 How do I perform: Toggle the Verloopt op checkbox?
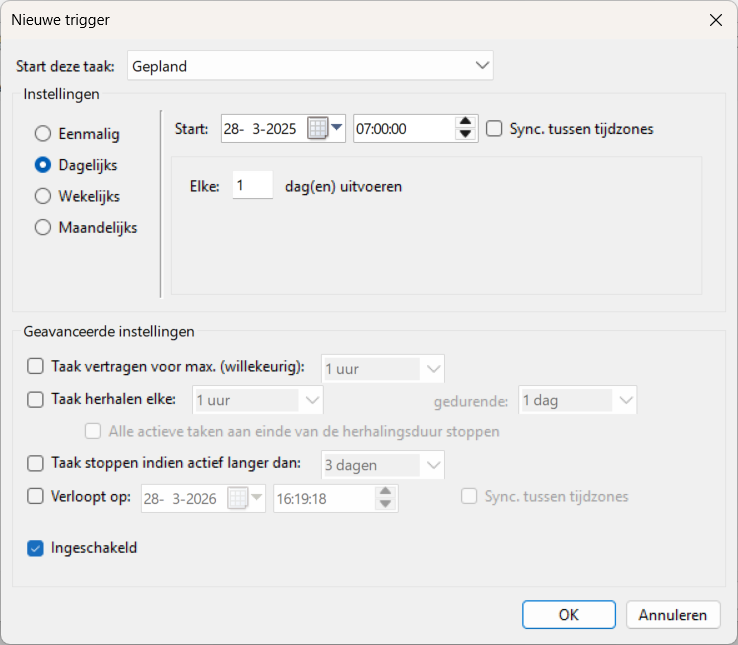click(36, 496)
